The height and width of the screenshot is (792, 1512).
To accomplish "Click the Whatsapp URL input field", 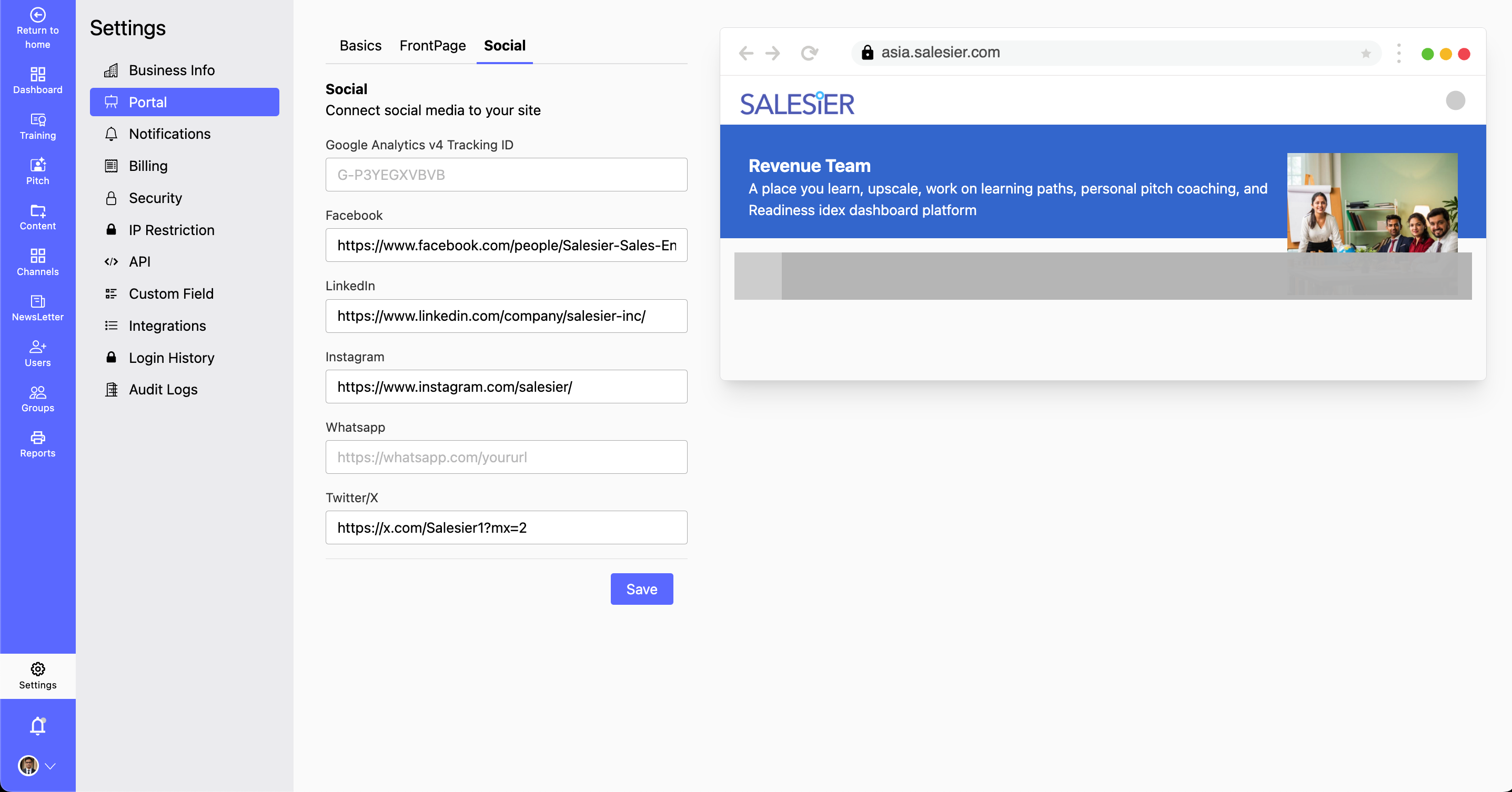I will (x=506, y=457).
